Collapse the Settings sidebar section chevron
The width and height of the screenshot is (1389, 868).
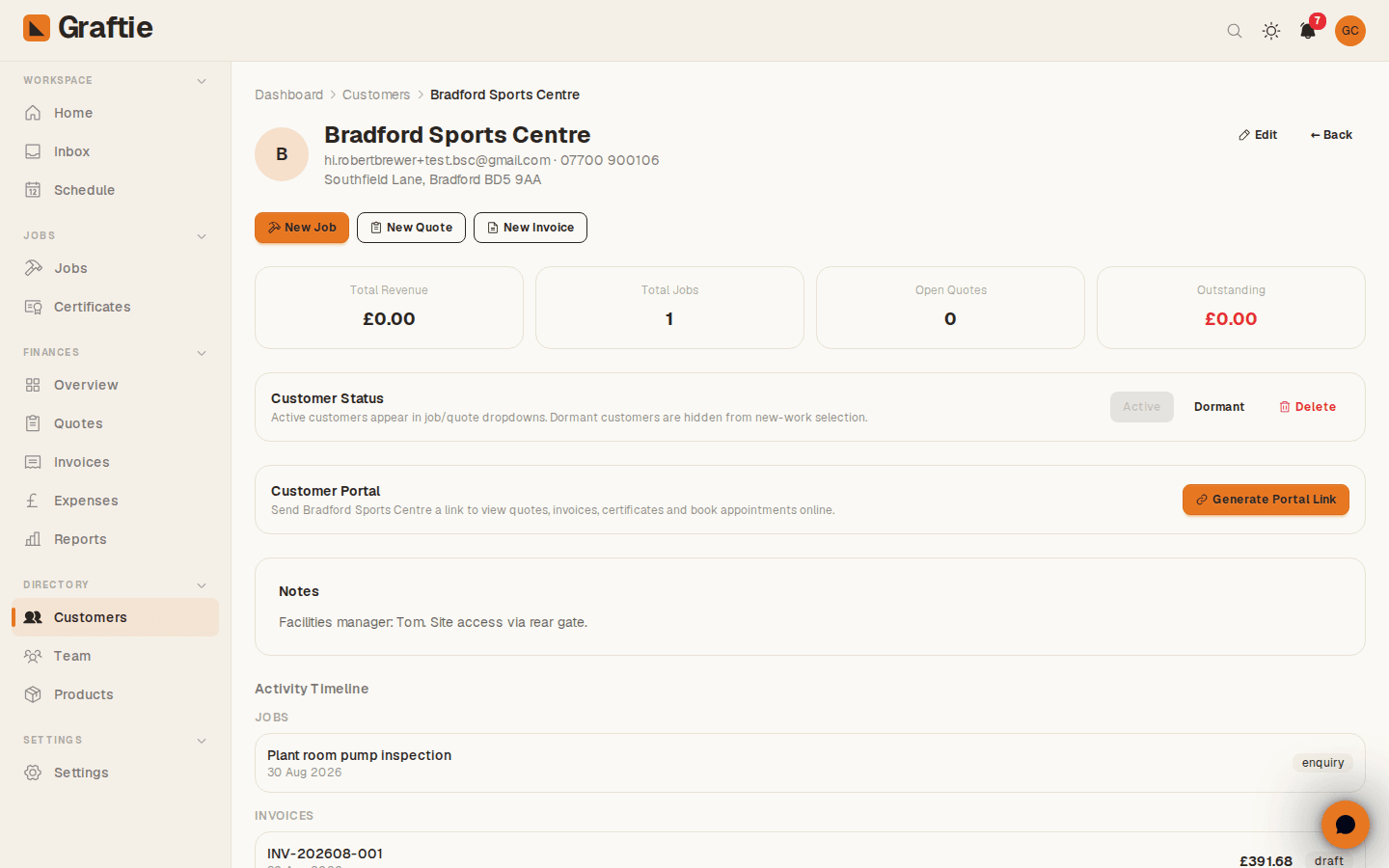(202, 741)
